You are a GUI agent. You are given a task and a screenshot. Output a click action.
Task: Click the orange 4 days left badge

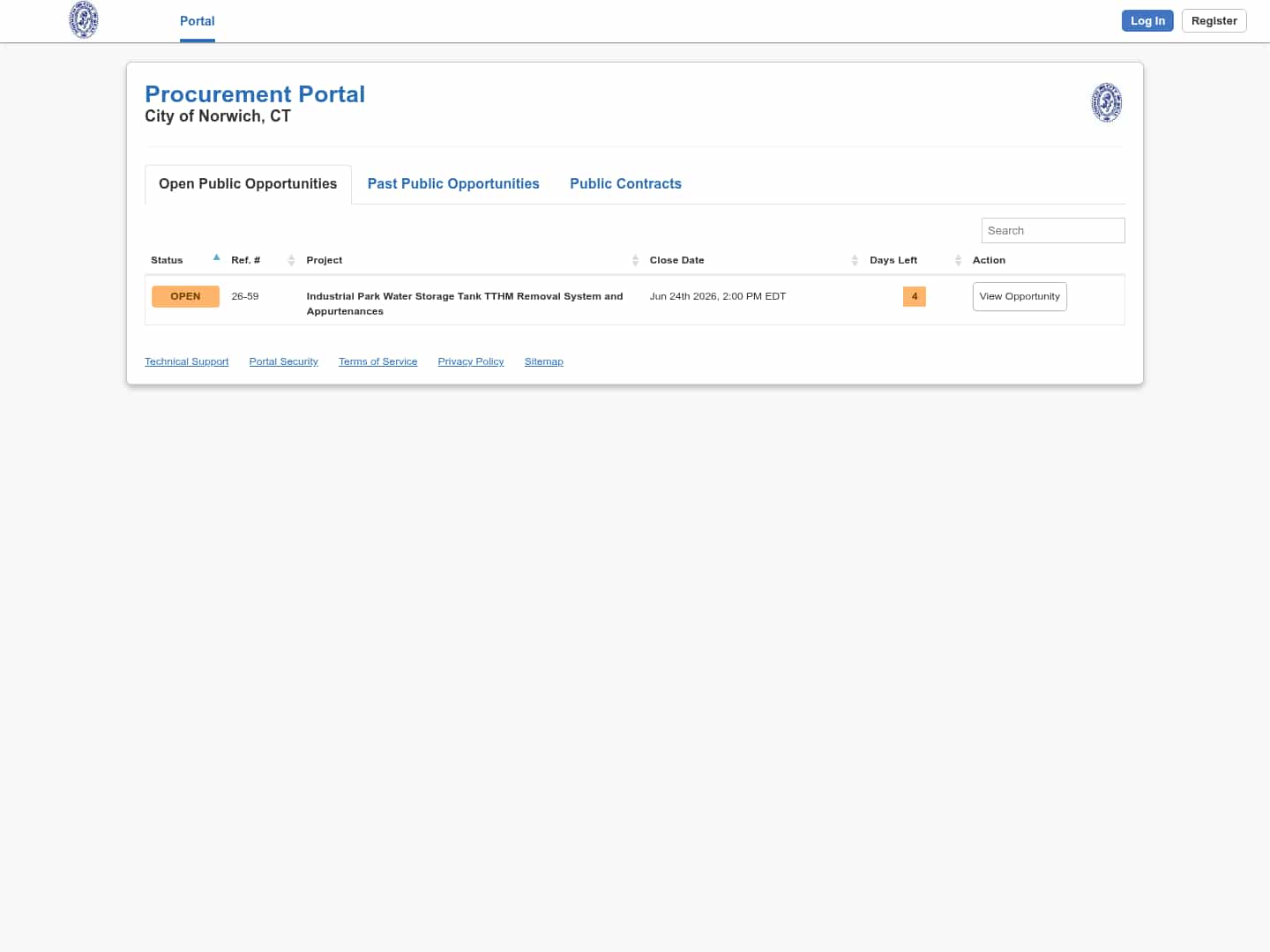[x=915, y=296]
